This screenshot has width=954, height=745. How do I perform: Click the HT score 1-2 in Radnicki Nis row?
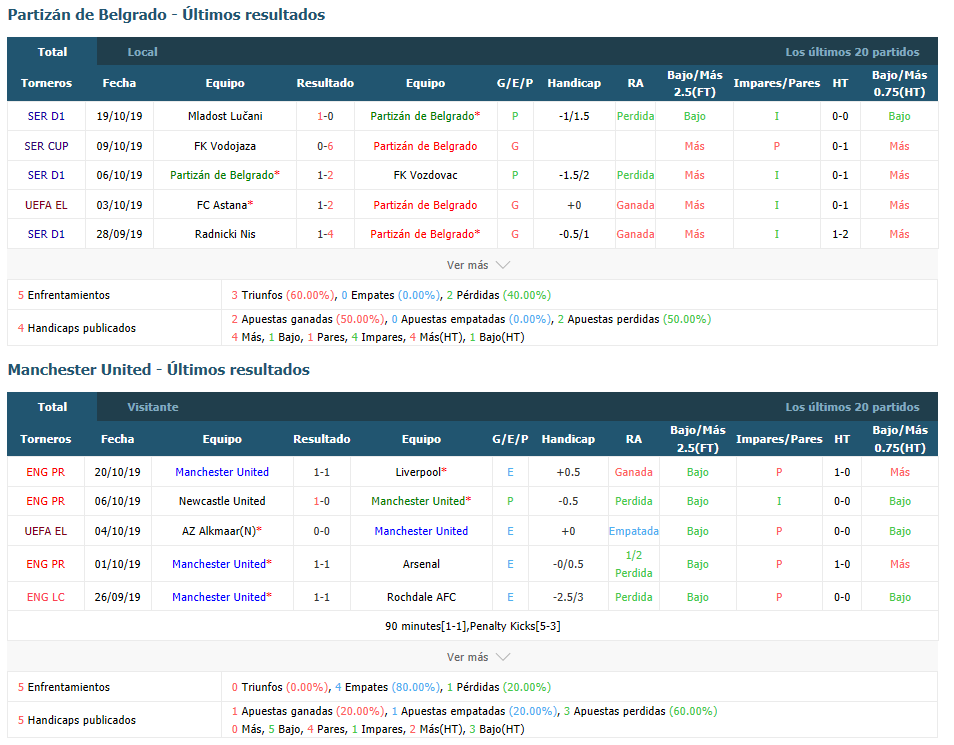click(840, 234)
